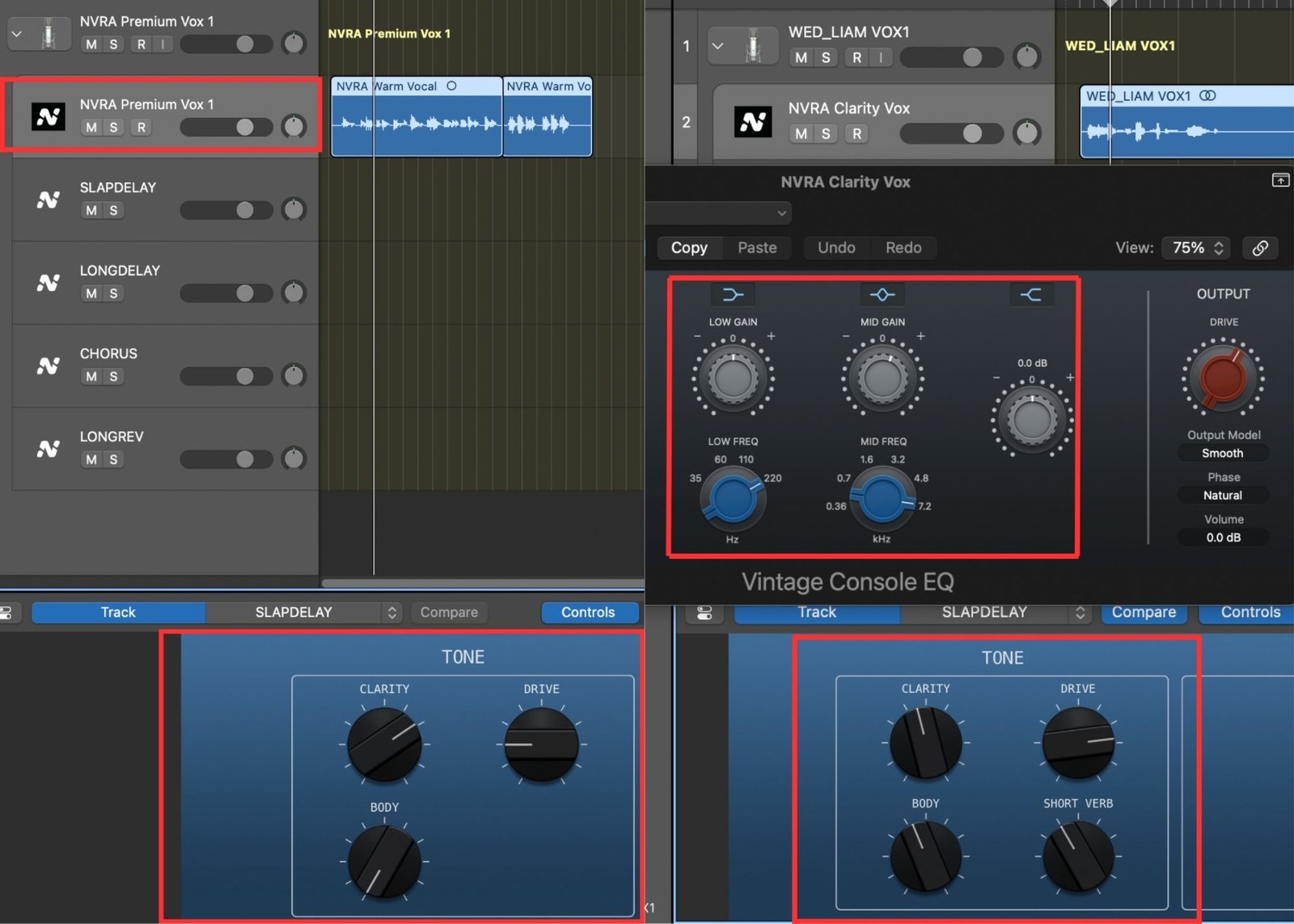Viewport: 1294px width, 924px height.
Task: Click the mid bell filter icon
Action: pos(882,295)
